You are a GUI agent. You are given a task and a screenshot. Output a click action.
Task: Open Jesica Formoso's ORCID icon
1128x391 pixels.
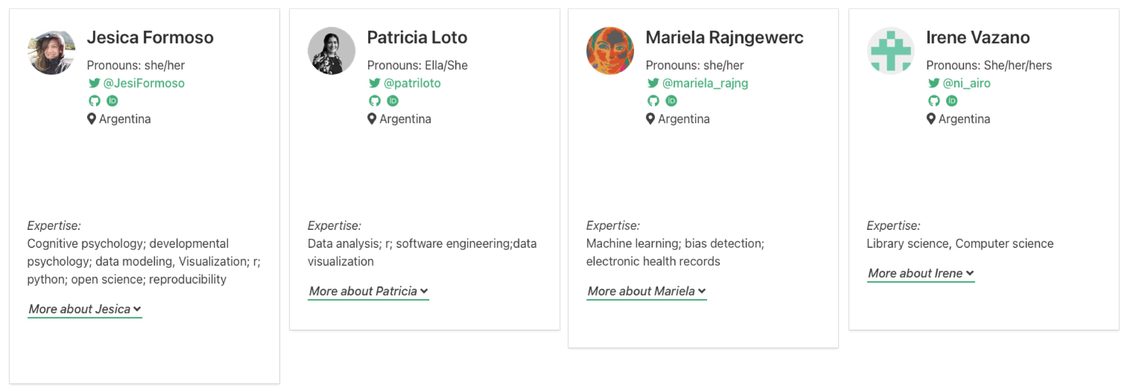point(112,101)
